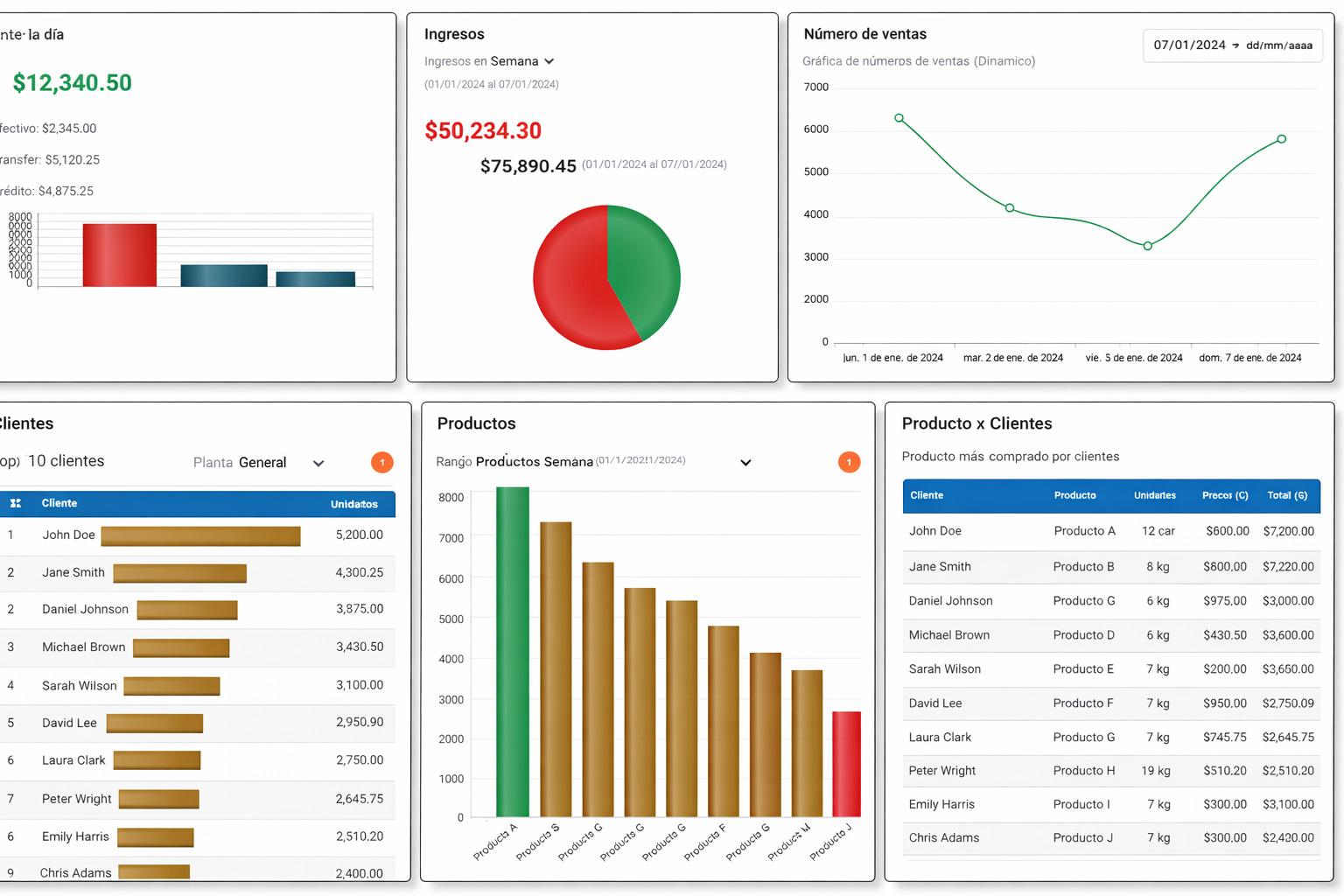This screenshot has width=1344, height=896.
Task: Open the Rango Productos Semana dropdown chevron
Action: click(745, 463)
